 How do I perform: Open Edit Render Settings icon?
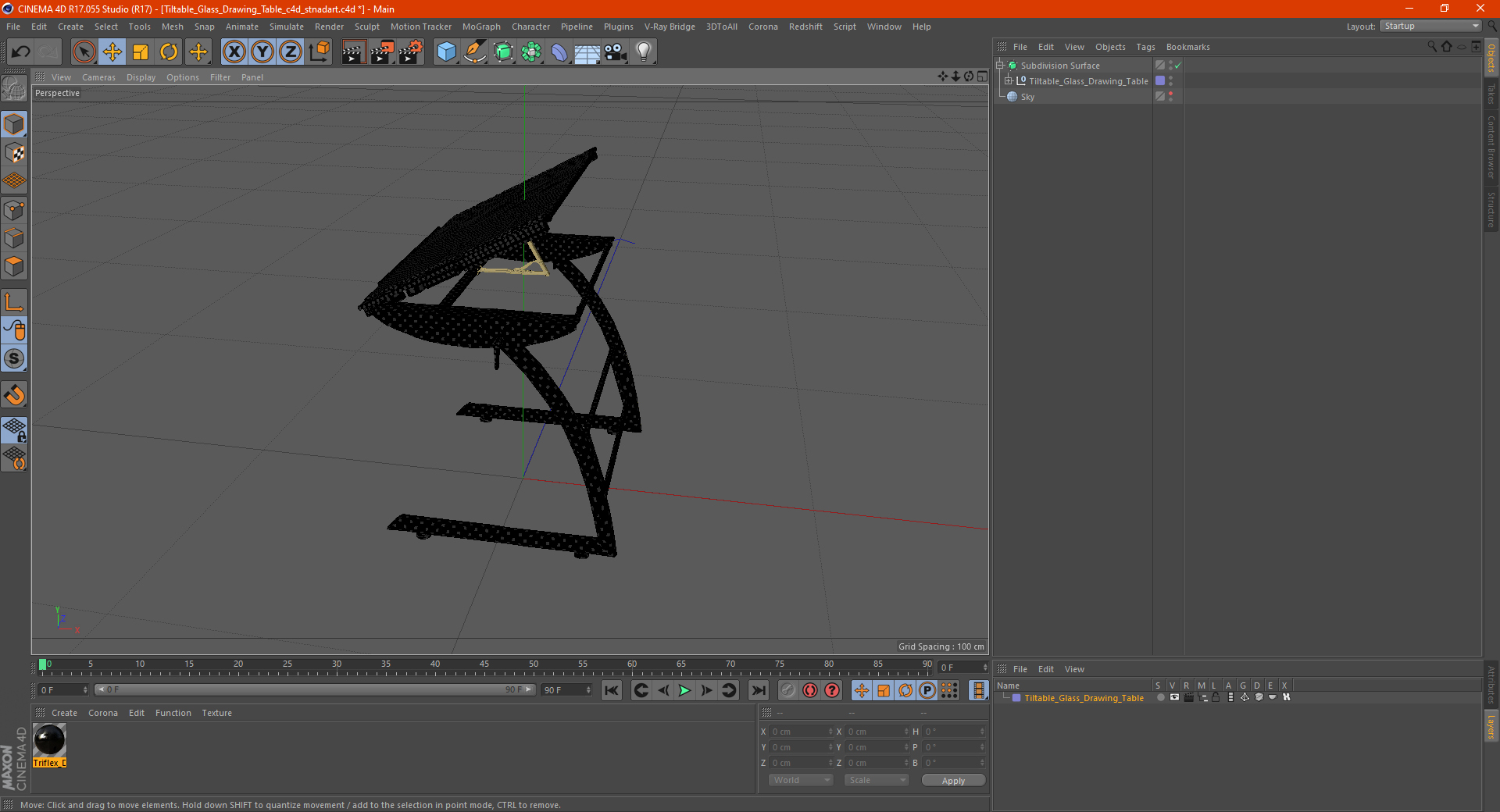411,52
